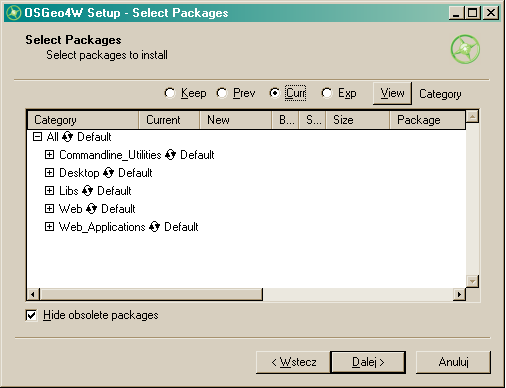This screenshot has height=388, width=506.
Task: Click Default text in Commandline_Utilities row
Action: (197, 155)
